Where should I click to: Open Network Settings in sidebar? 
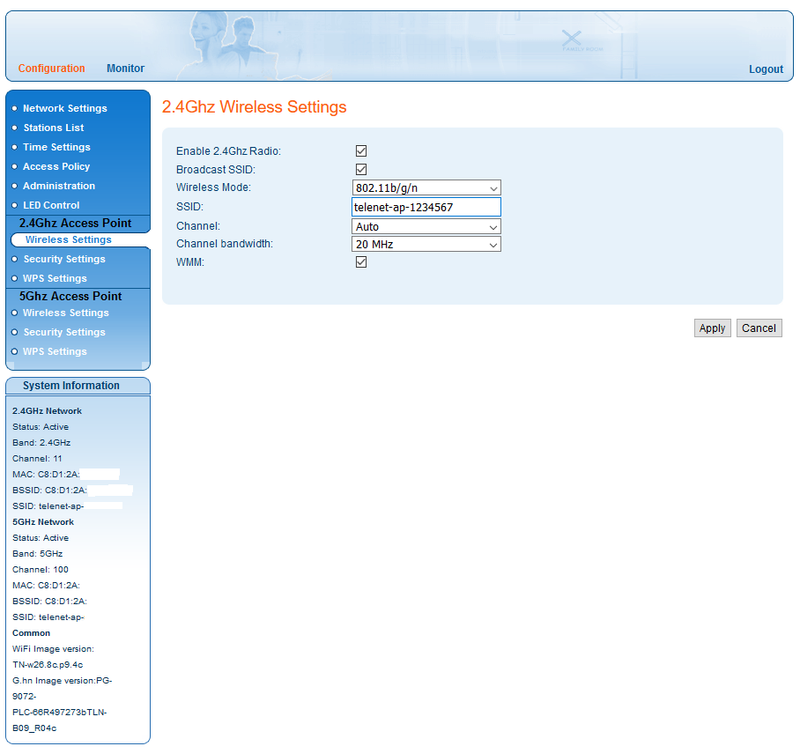point(65,108)
